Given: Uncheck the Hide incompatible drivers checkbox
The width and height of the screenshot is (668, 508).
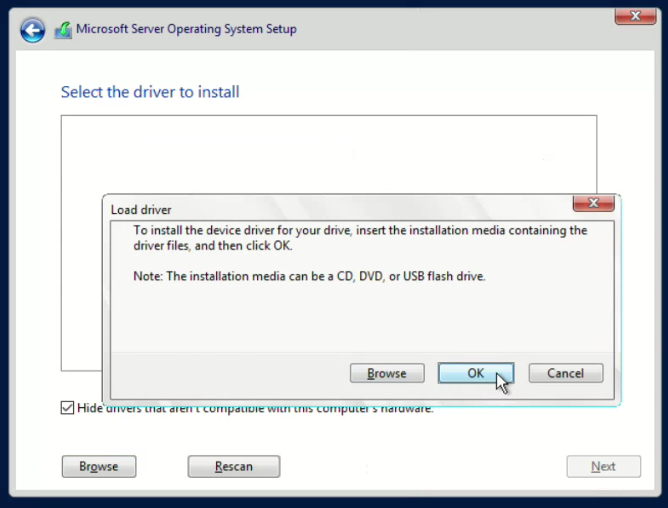Looking at the screenshot, I should point(67,408).
